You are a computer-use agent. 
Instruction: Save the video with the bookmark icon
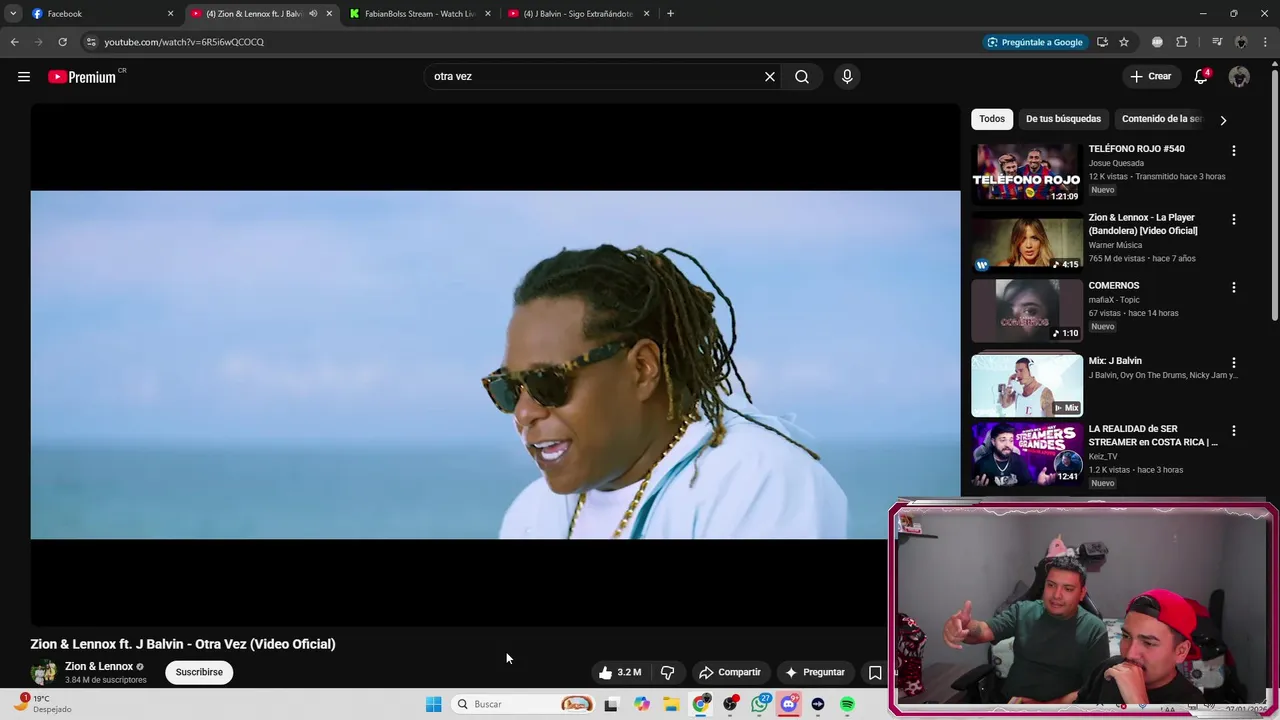pos(875,672)
